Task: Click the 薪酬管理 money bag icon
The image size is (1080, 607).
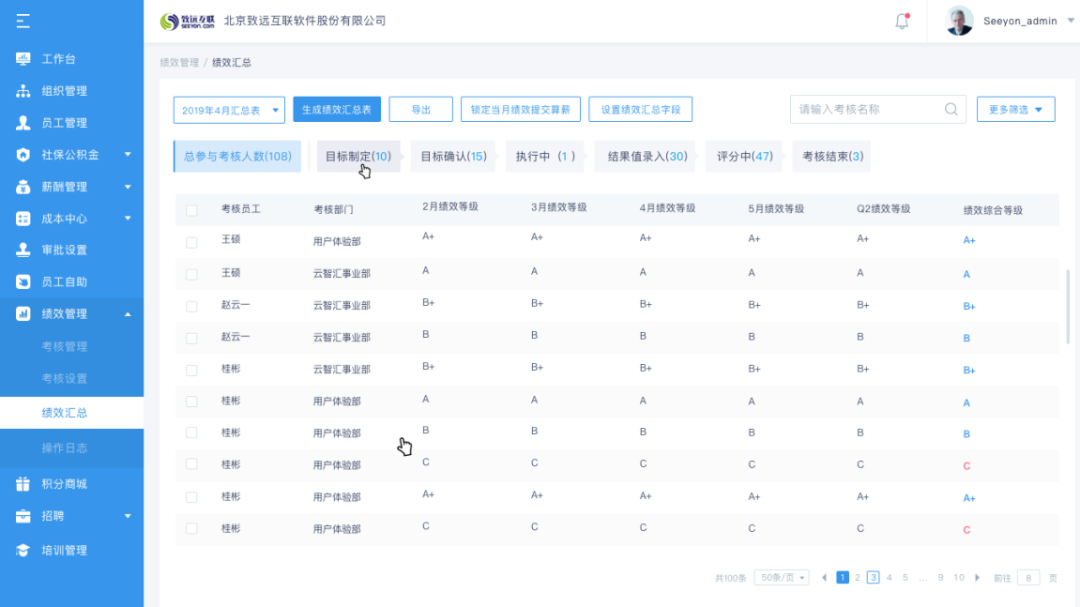Action: 23,187
